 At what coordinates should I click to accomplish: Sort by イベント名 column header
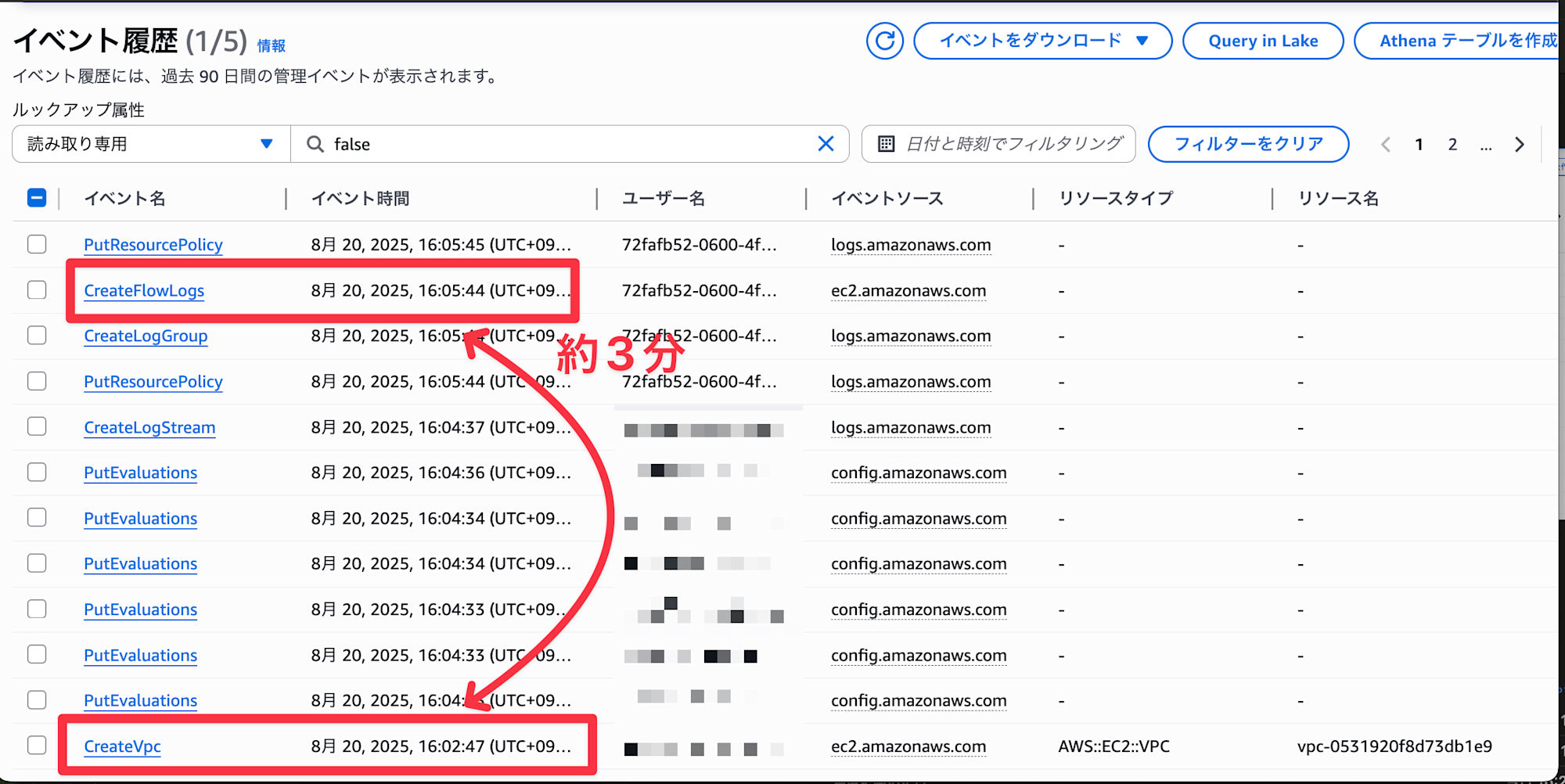(125, 199)
